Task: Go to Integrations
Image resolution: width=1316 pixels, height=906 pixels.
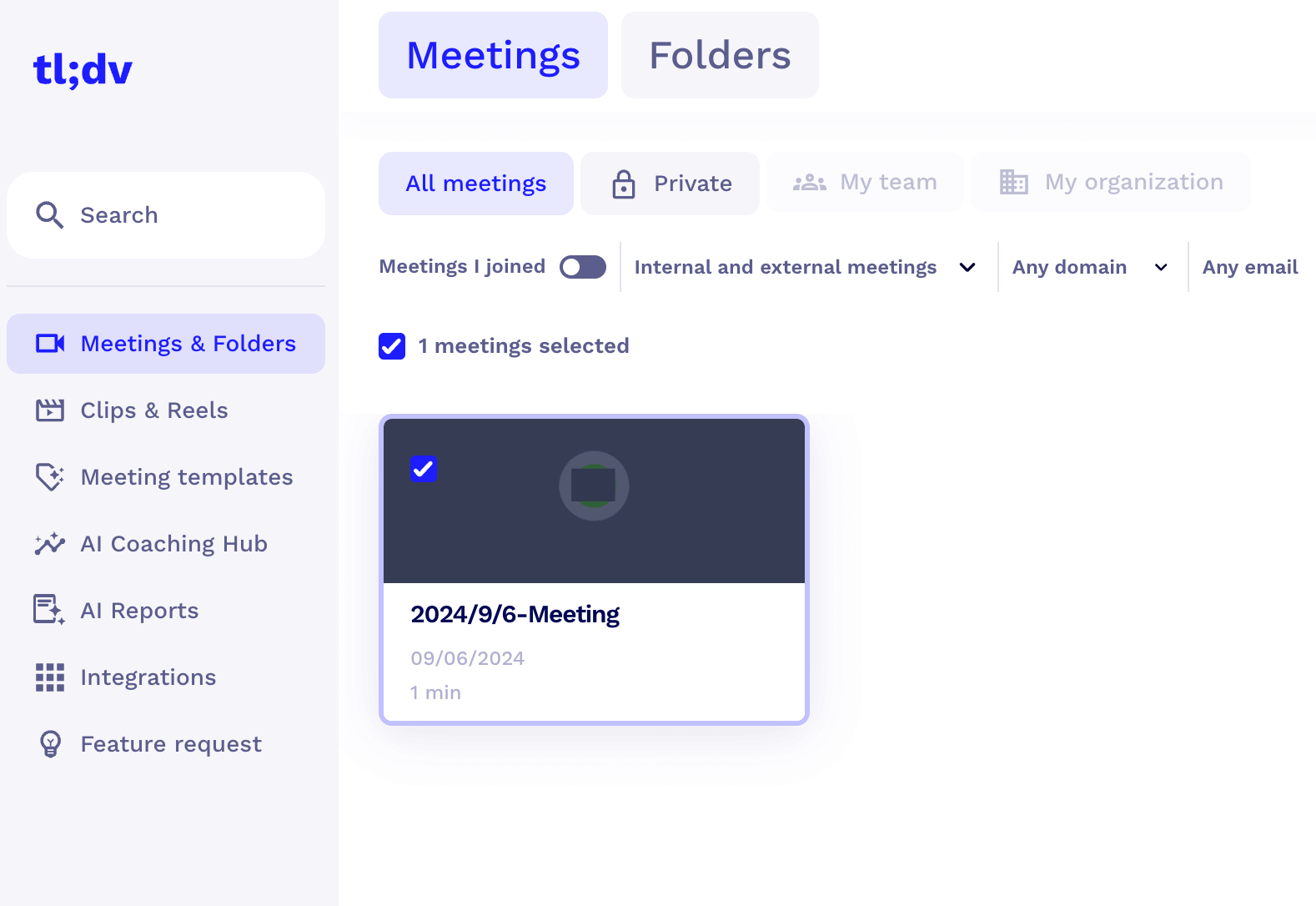Action: (166, 677)
